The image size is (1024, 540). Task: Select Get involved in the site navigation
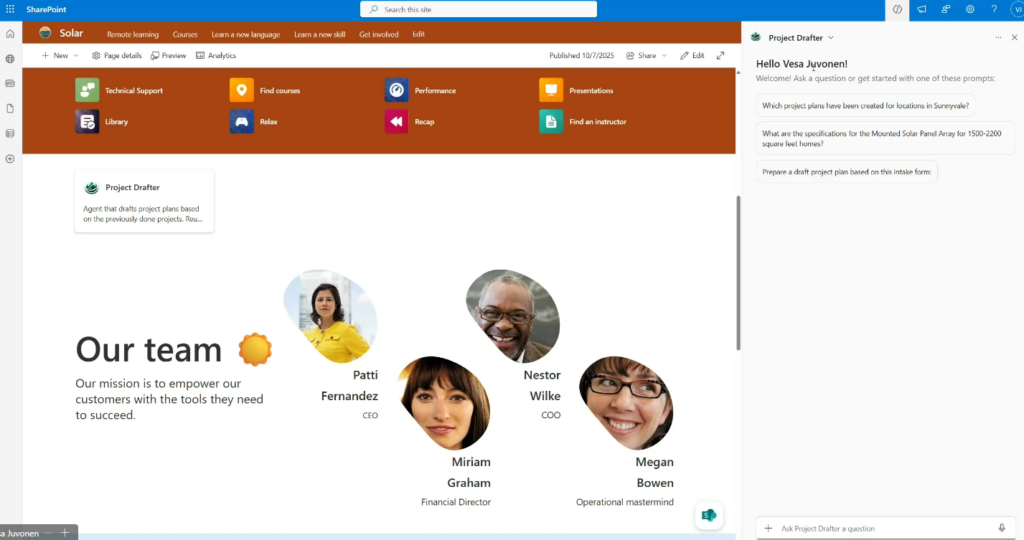coord(378,34)
